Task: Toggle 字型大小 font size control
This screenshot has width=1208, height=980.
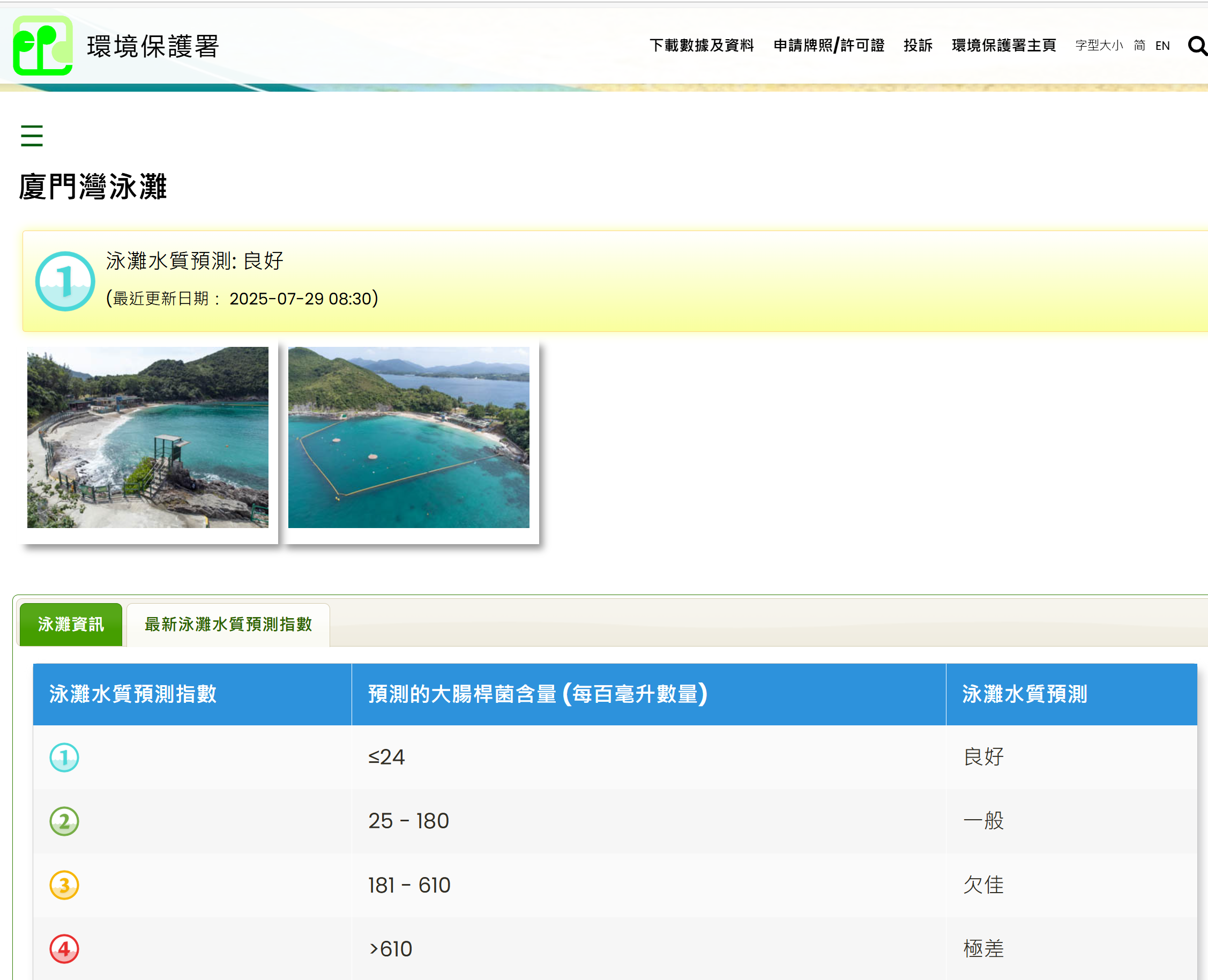Action: pos(1099,46)
